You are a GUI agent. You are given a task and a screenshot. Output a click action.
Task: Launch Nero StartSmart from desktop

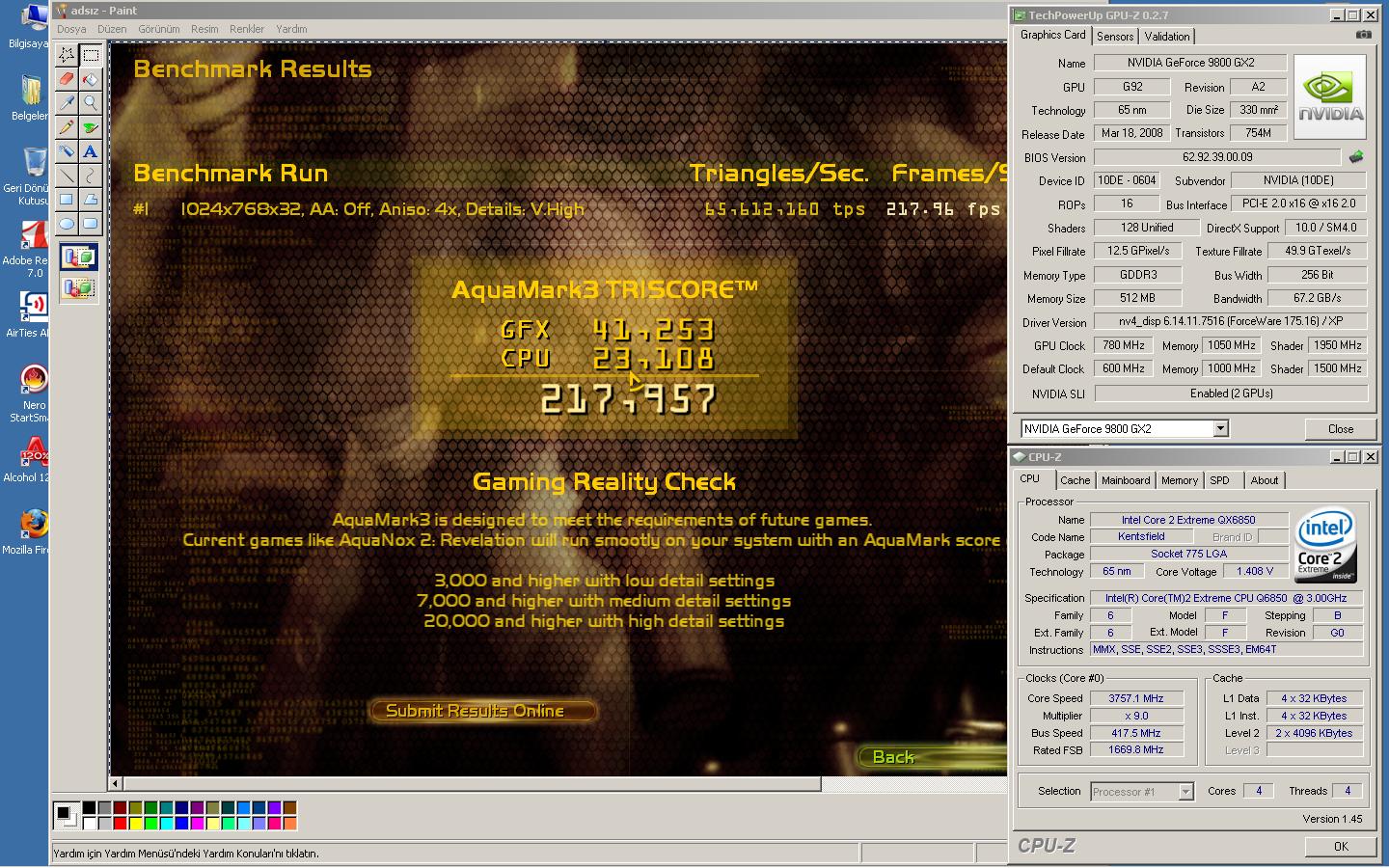[31, 393]
